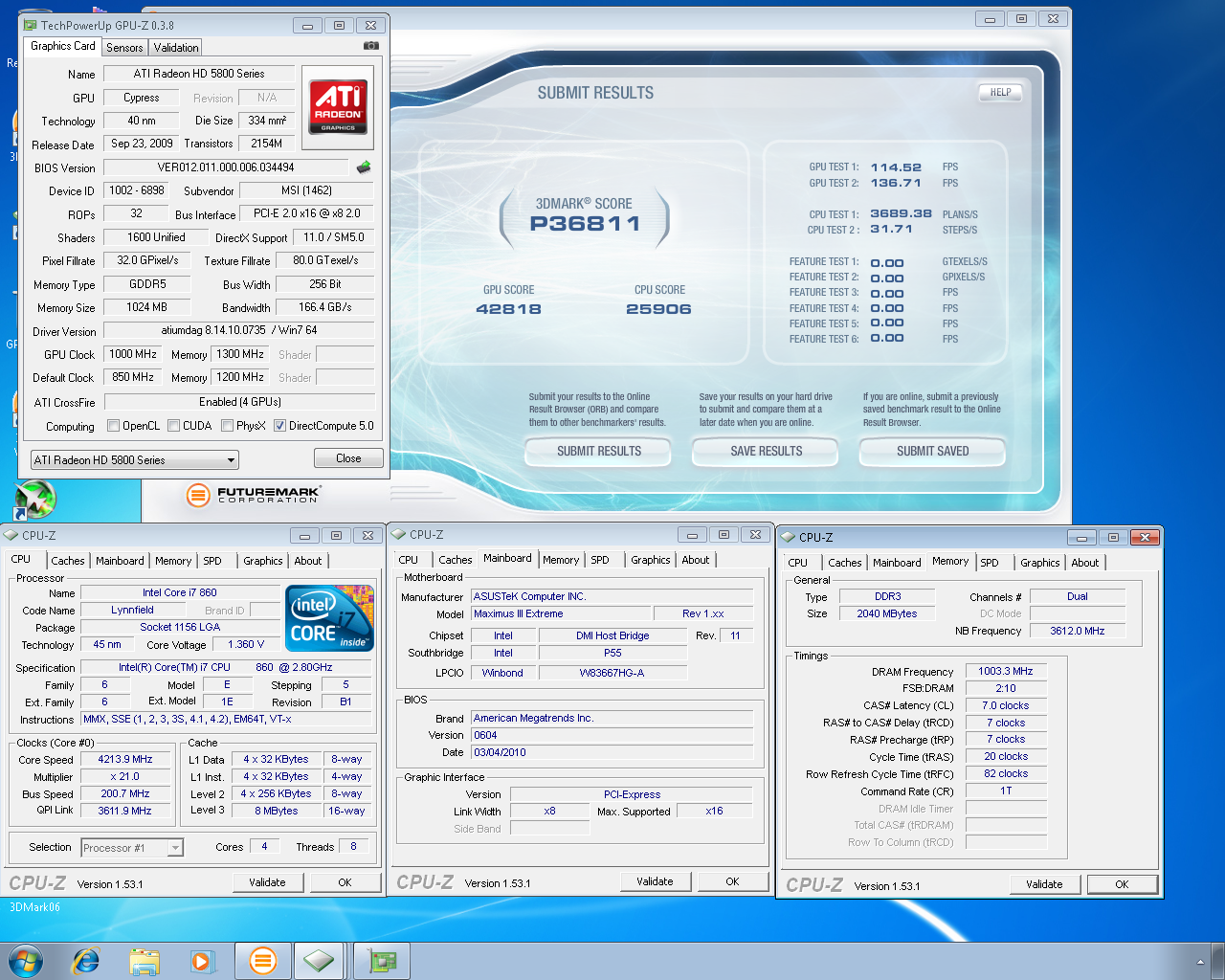The image size is (1225, 980).
Task: Select the Graphics Card tab in GPU-Z
Action: point(62,46)
